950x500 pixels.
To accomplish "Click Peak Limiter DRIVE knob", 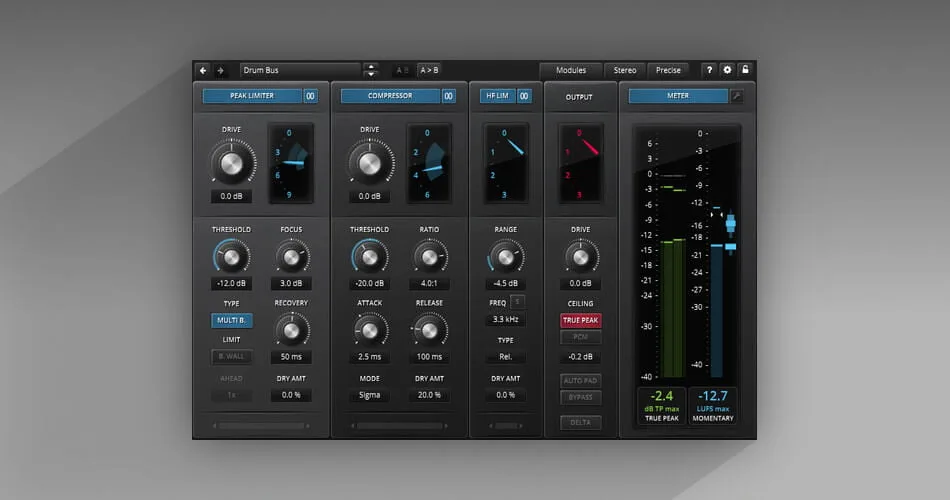I will click(x=231, y=164).
